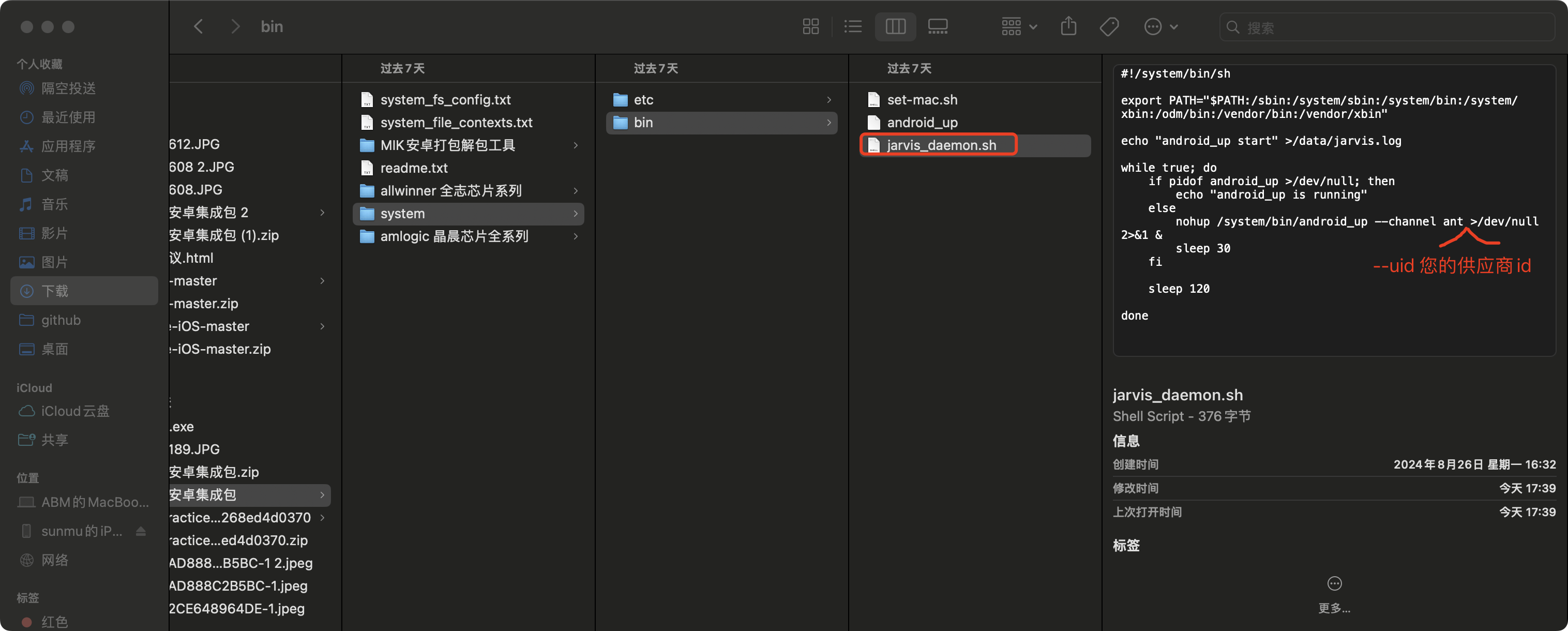Click the More (更多...) button in preview
Viewport: 1568px width, 631px height.
coord(1334,595)
